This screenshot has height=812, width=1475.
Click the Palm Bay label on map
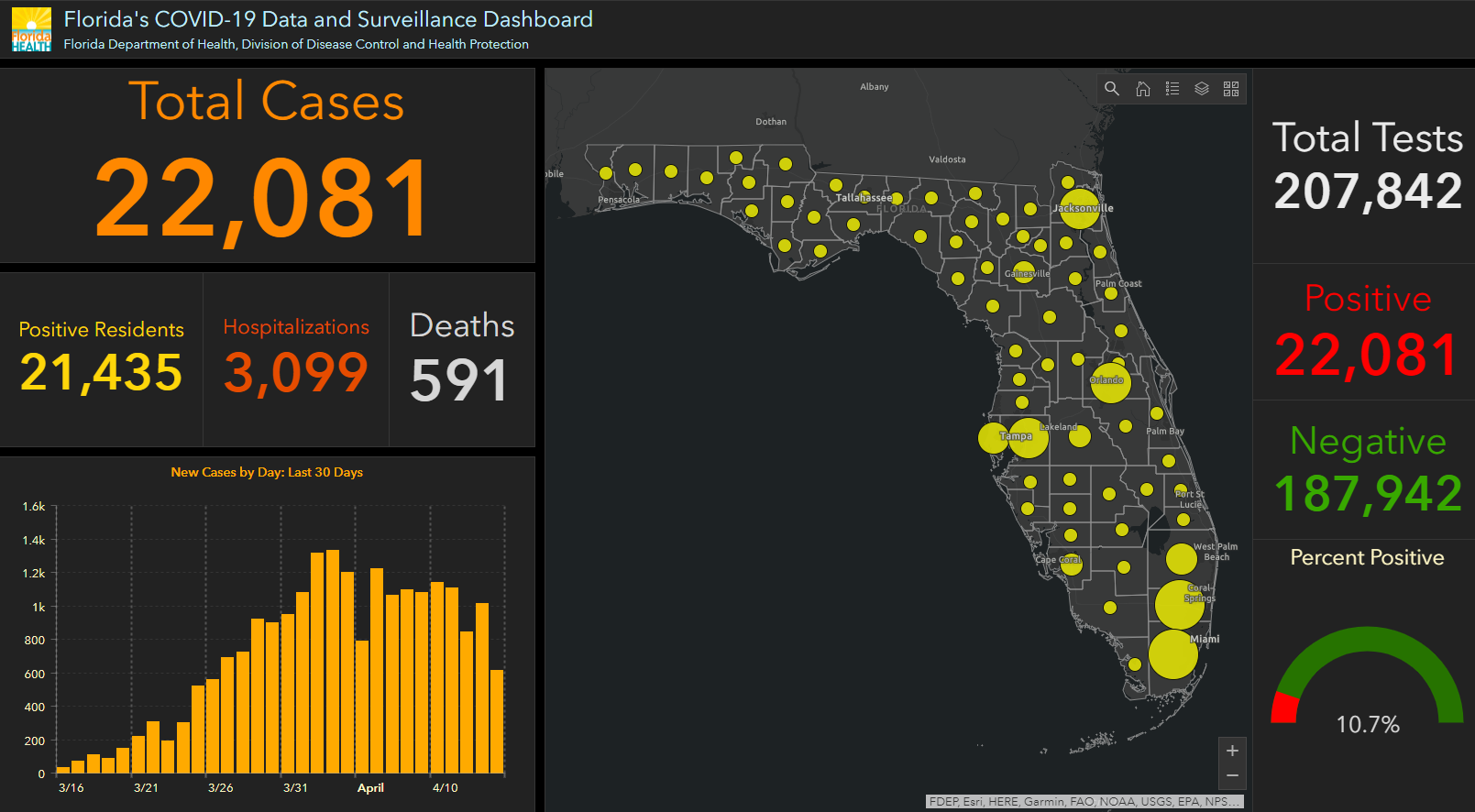point(1165,431)
